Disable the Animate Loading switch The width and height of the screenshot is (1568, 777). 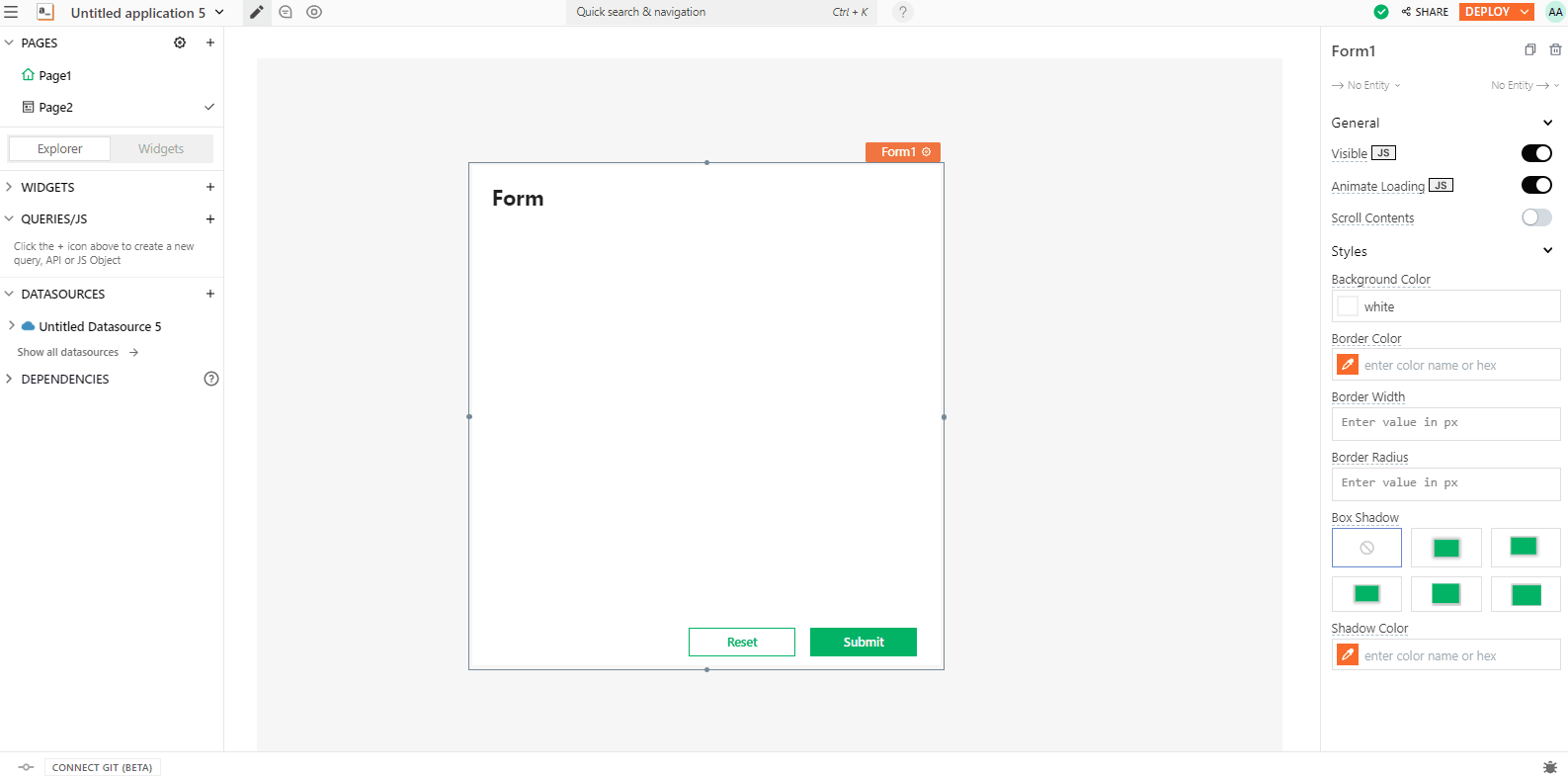1535,186
